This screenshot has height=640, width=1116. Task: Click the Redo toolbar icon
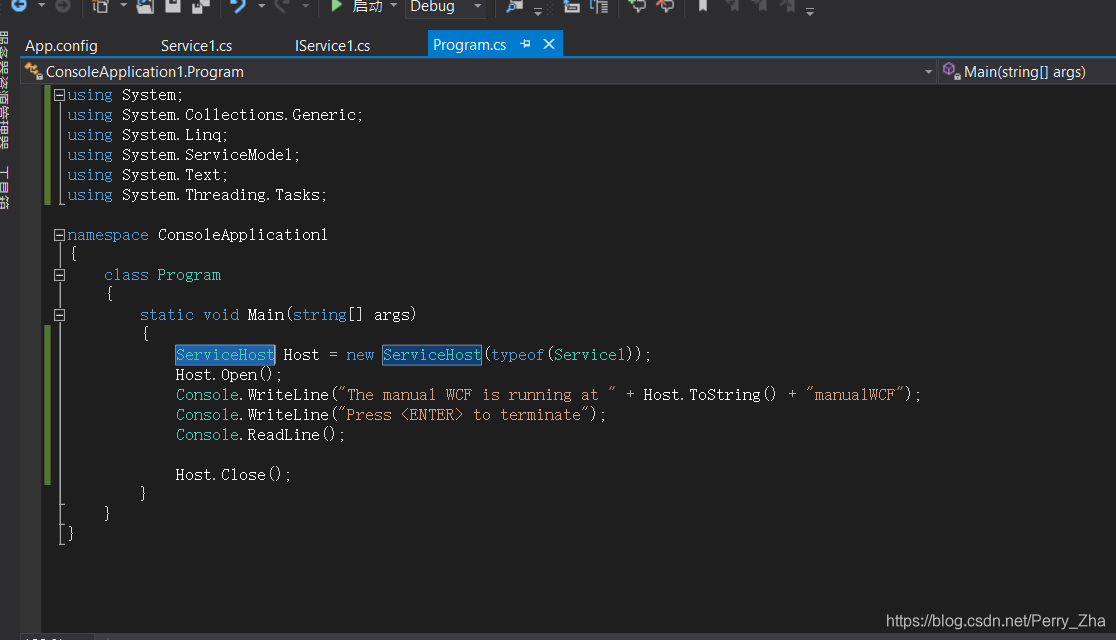(282, 6)
